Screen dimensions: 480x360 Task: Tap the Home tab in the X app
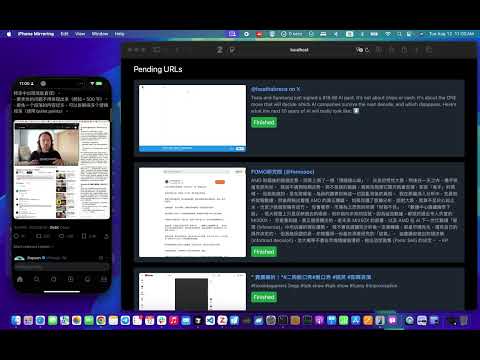pyautogui.click(x=20, y=279)
